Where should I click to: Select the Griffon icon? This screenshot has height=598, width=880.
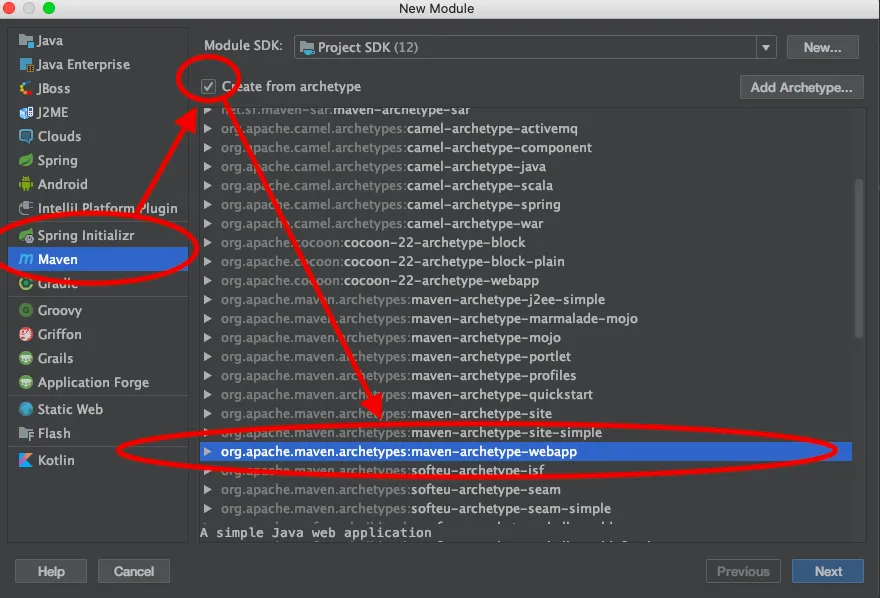pyautogui.click(x=26, y=334)
